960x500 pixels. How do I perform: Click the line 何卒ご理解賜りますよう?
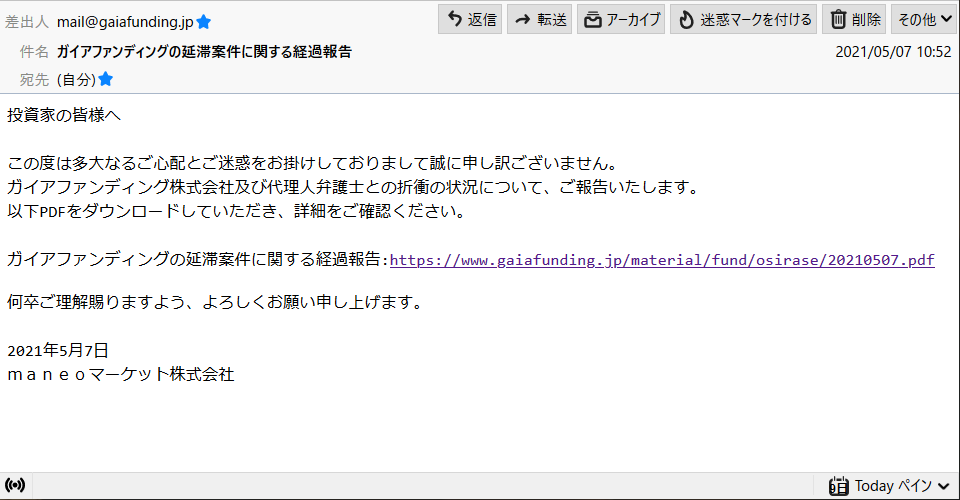214,302
